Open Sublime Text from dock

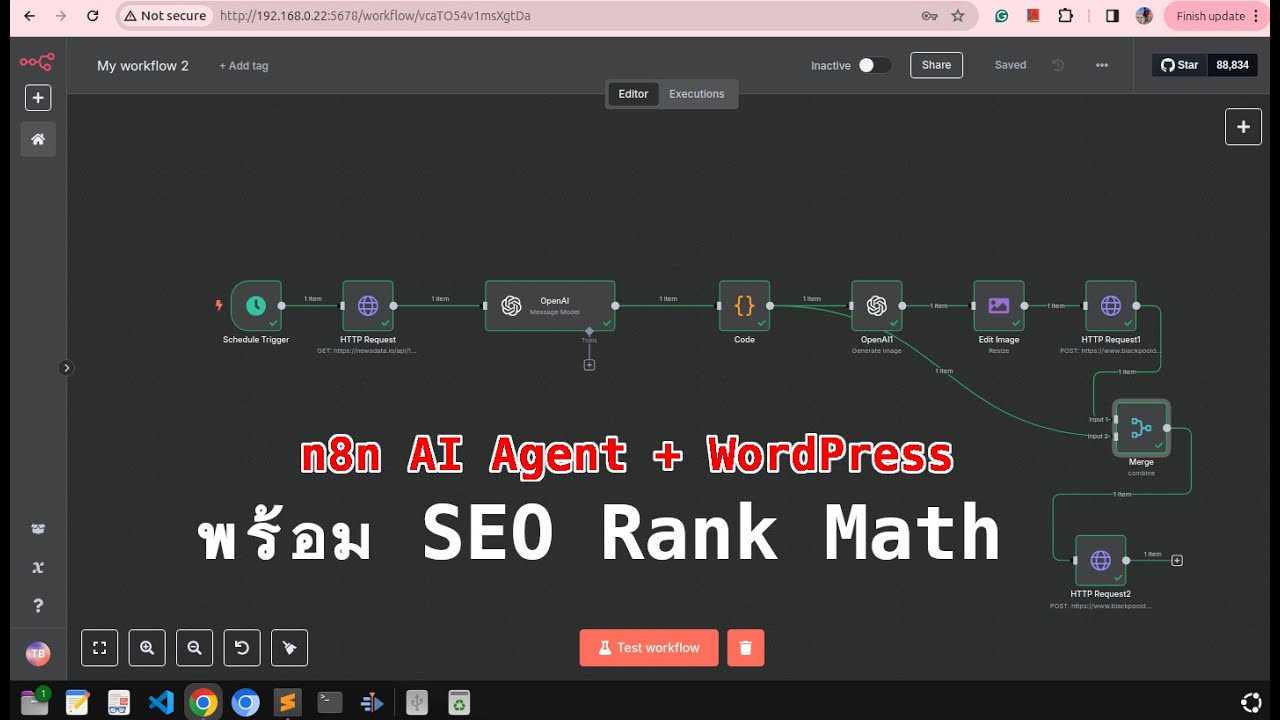[288, 703]
